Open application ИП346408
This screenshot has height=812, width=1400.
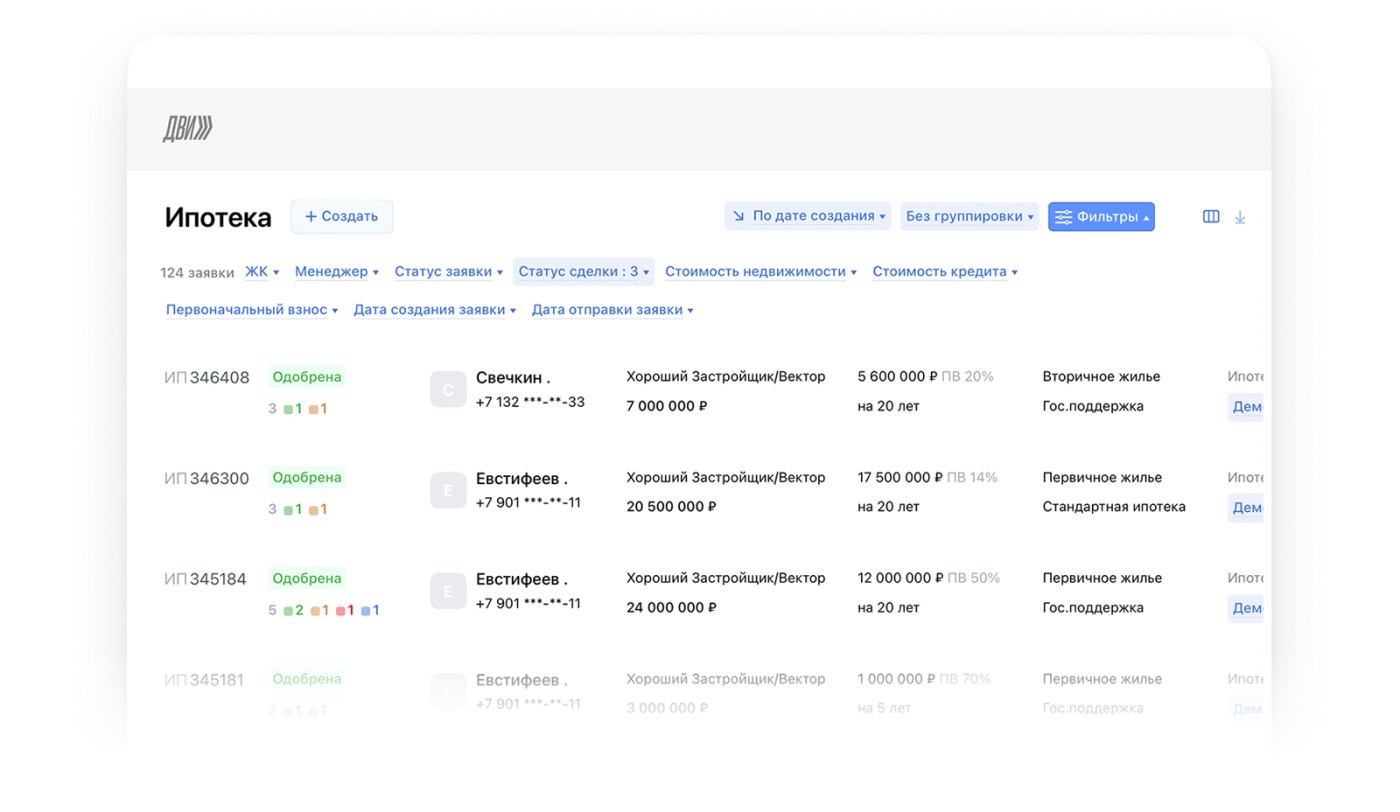207,378
